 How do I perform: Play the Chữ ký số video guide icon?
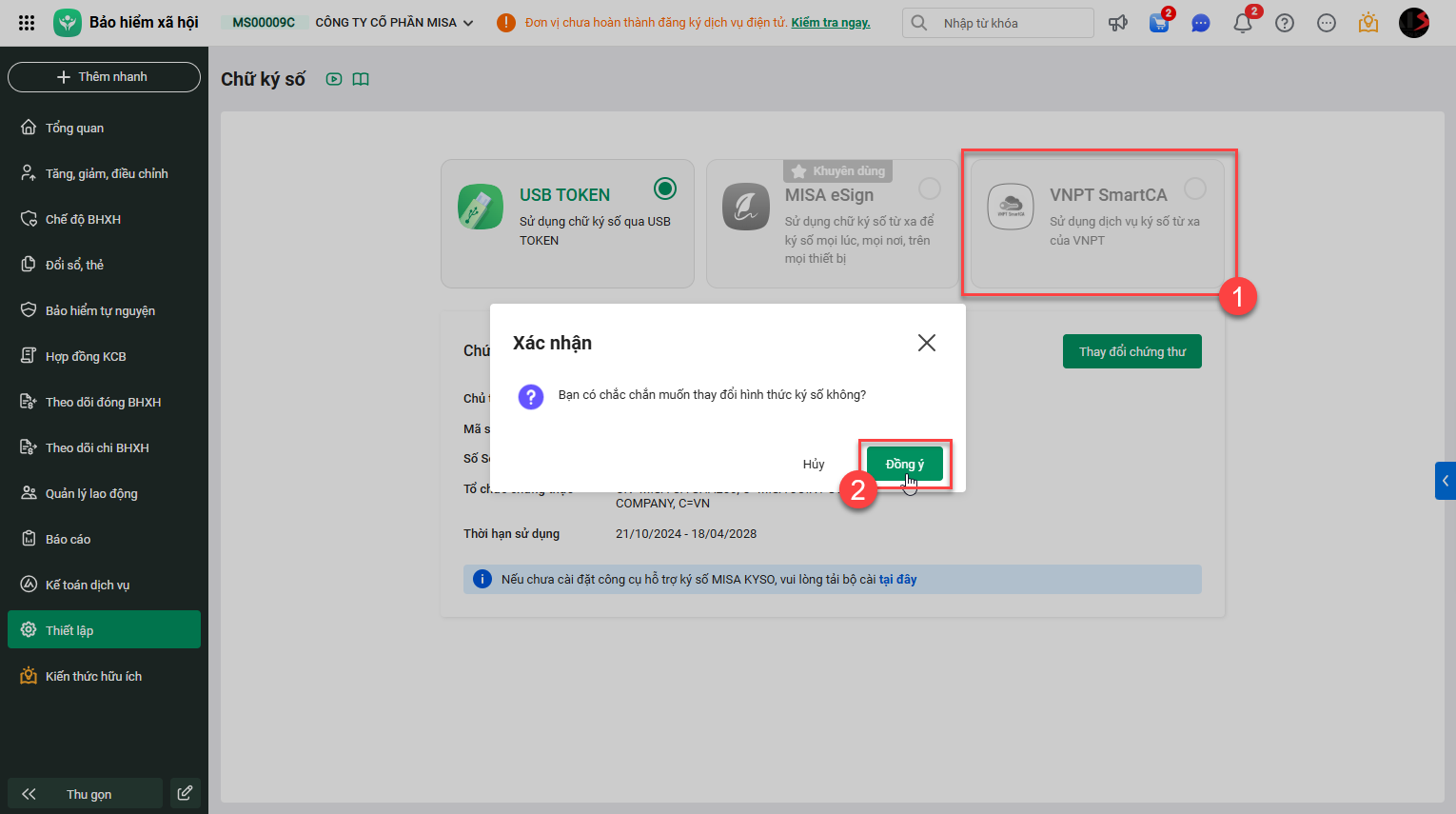334,79
